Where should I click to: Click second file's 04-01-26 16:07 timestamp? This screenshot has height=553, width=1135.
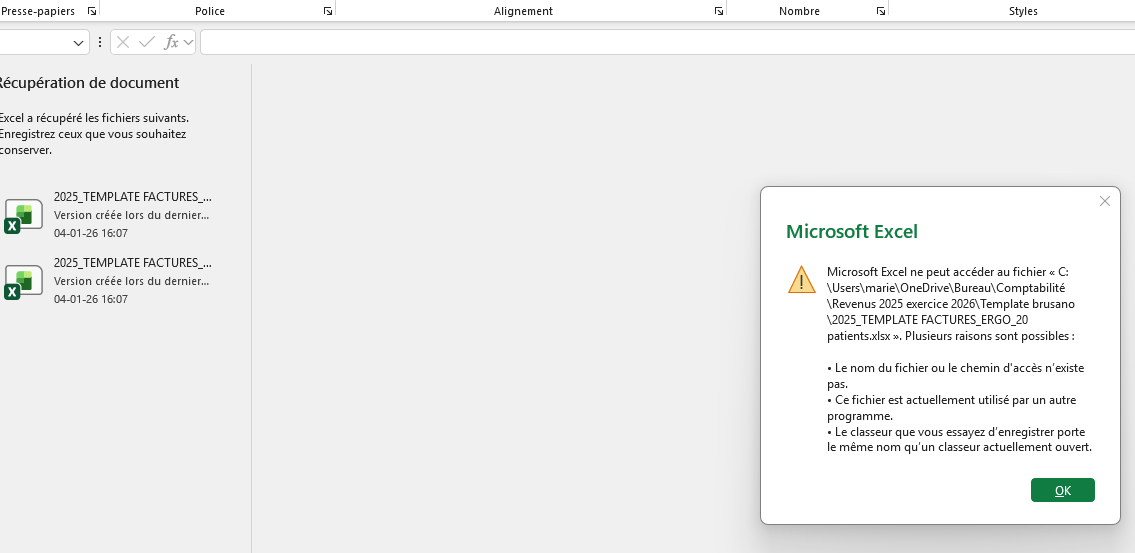90,299
